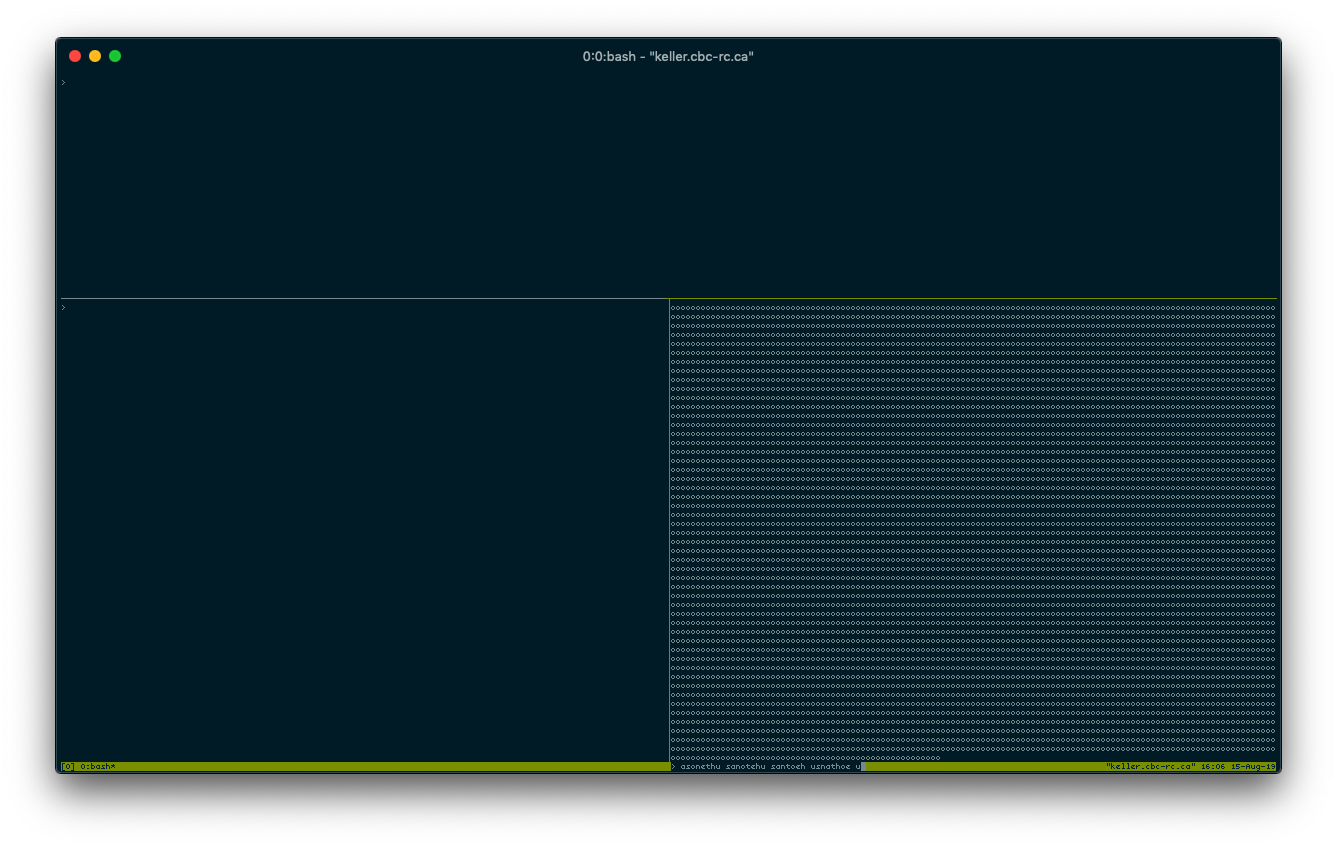Viewport: 1337px width, 847px height.
Task: Click the [0] session index in status bar
Action: tap(66, 765)
